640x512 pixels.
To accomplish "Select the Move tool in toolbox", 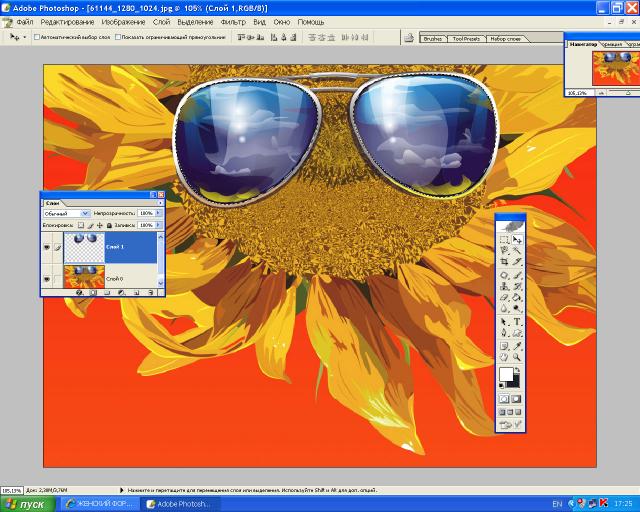I will (x=517, y=240).
